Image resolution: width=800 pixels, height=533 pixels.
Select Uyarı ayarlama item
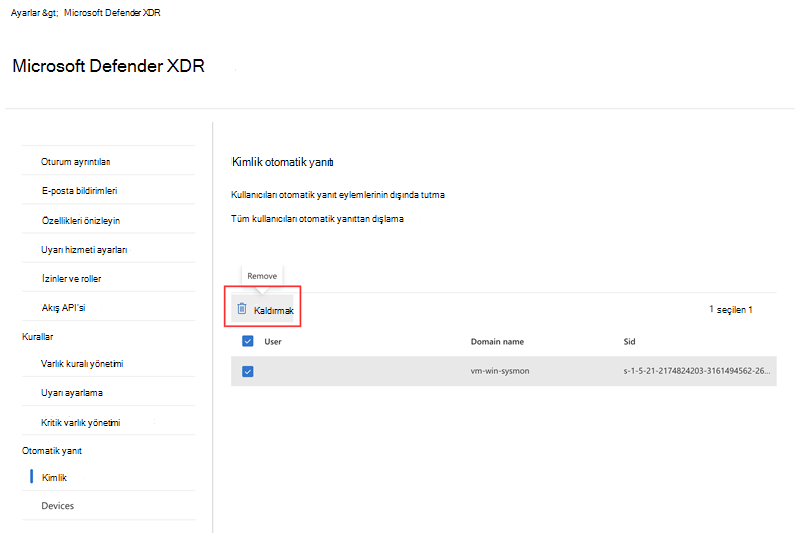click(x=72, y=393)
